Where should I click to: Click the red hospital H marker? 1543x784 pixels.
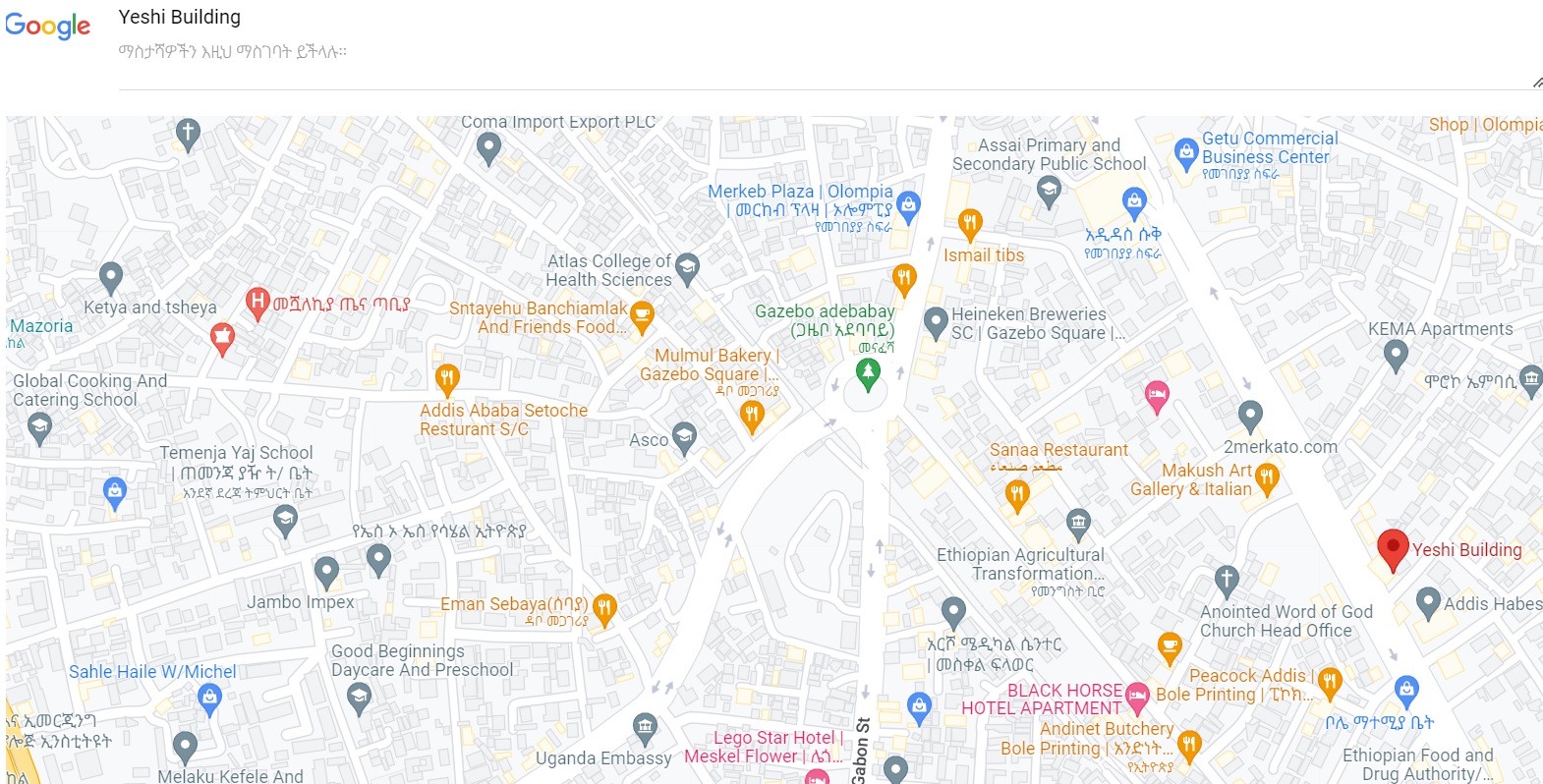(257, 303)
